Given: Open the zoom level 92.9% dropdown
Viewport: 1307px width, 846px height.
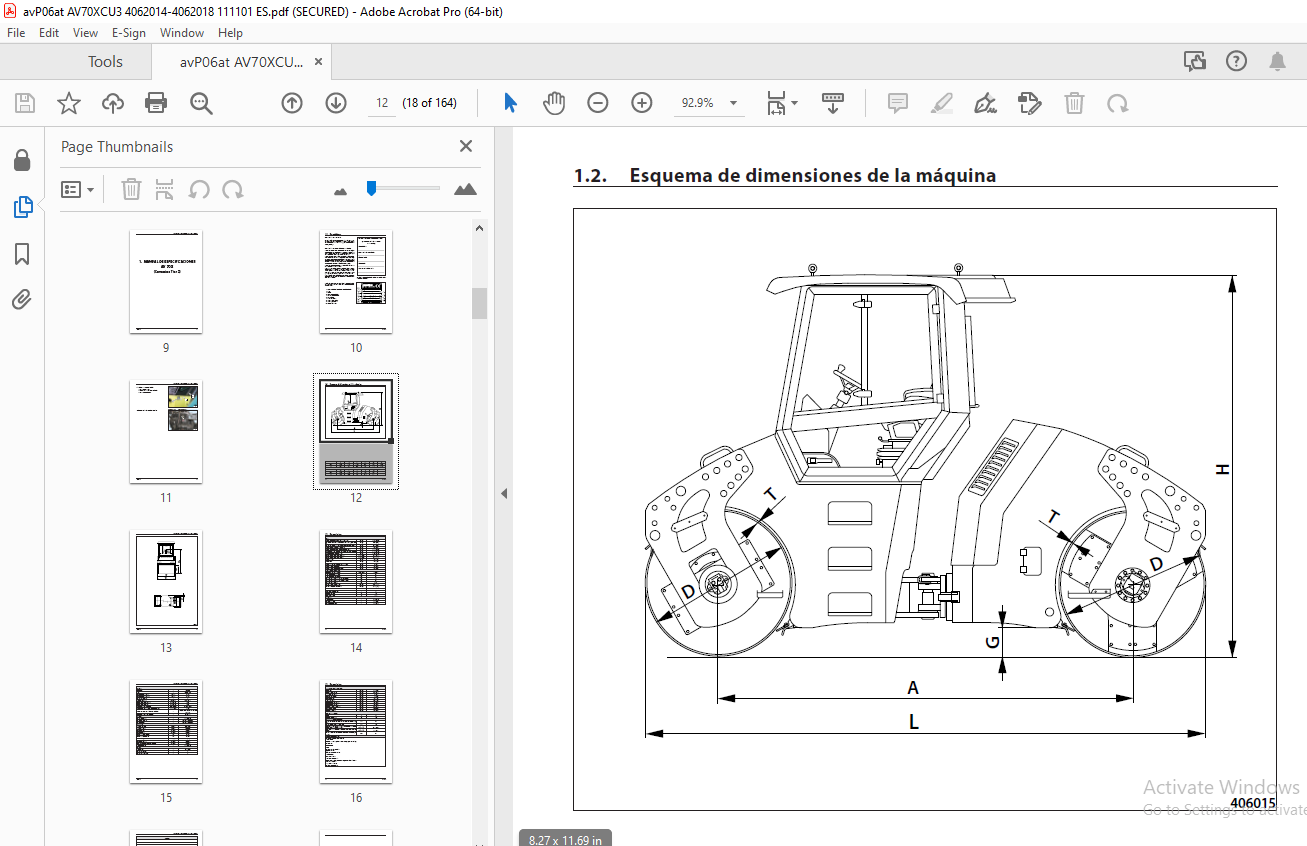Looking at the screenshot, I should click(734, 103).
